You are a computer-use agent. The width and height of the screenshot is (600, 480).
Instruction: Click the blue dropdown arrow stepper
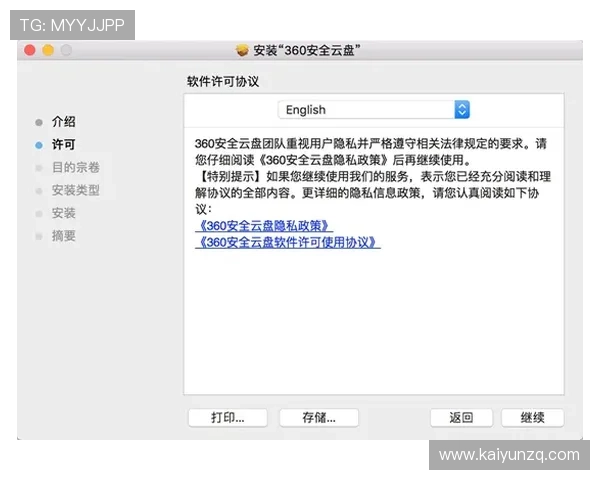tap(462, 110)
